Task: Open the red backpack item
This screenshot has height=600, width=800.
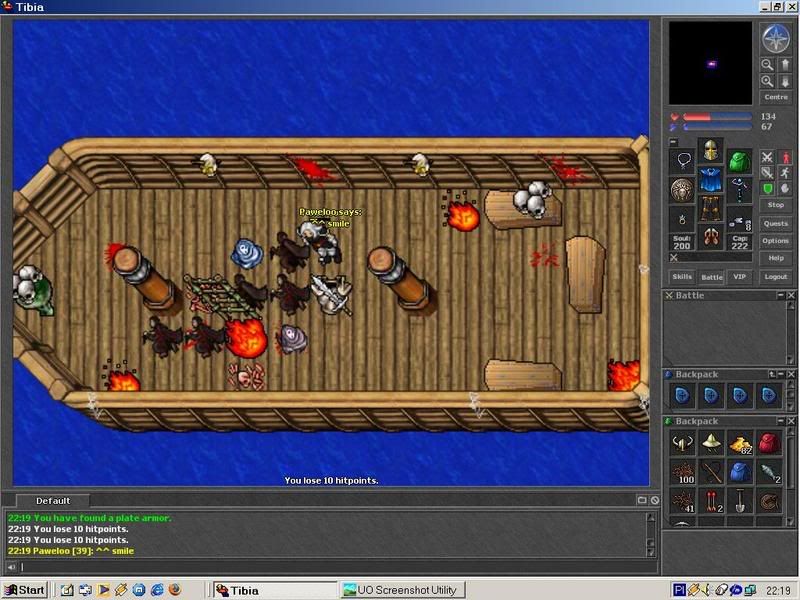Action: pyautogui.click(x=769, y=443)
